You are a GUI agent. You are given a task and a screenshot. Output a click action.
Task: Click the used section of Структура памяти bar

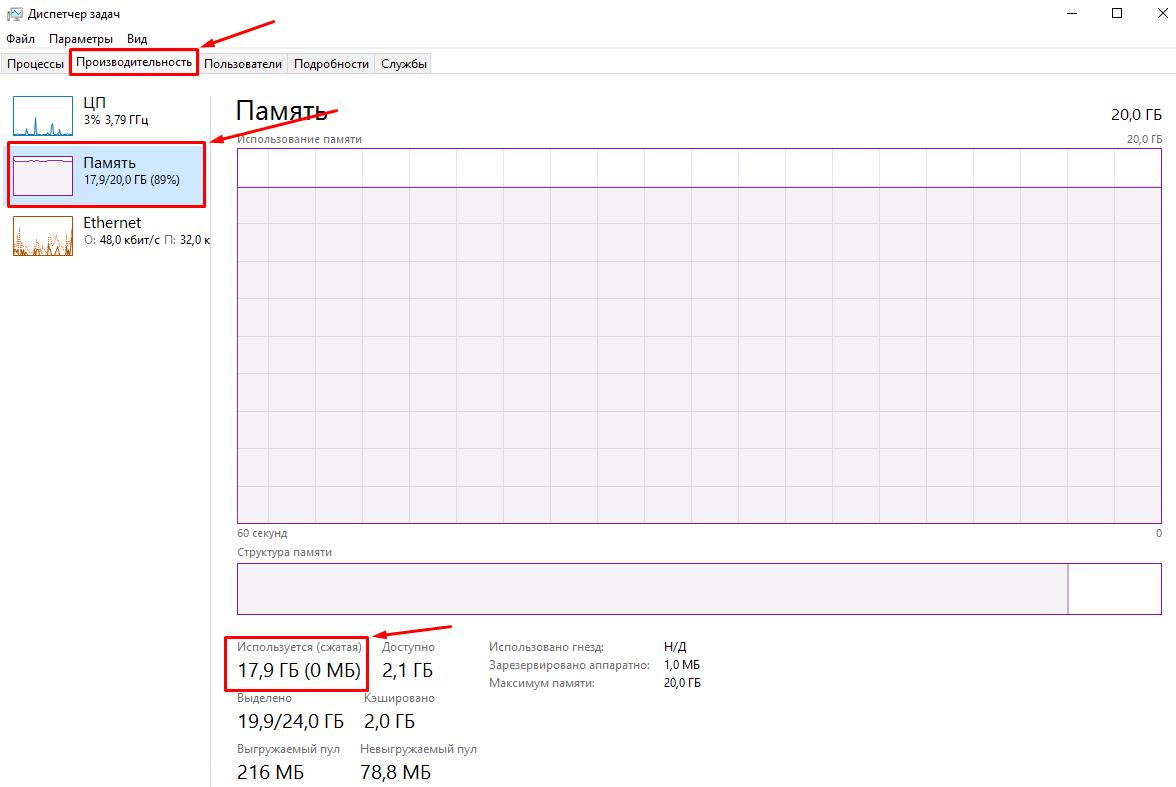[x=652, y=588]
